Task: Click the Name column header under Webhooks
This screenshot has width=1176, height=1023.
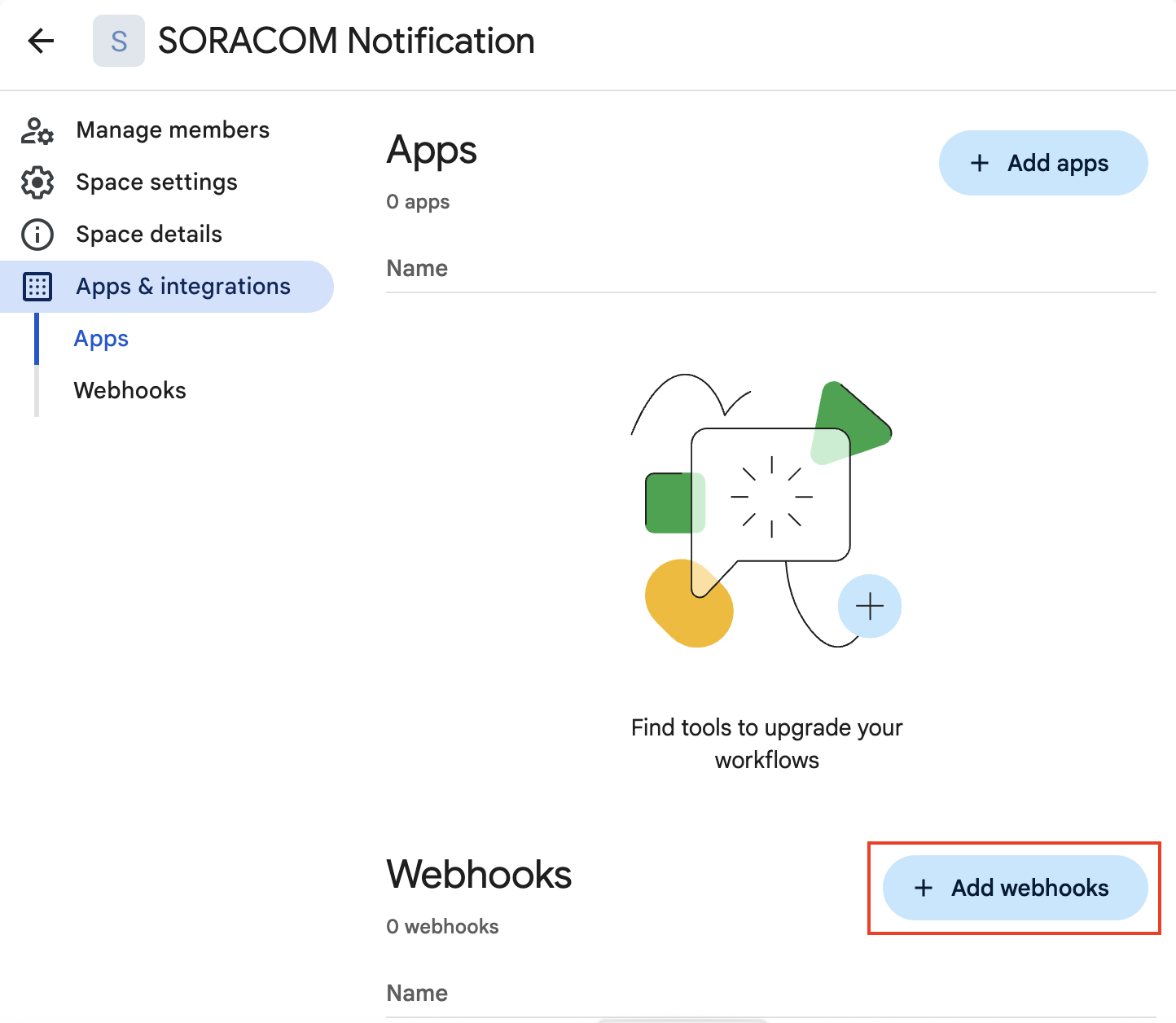Action: tap(417, 994)
